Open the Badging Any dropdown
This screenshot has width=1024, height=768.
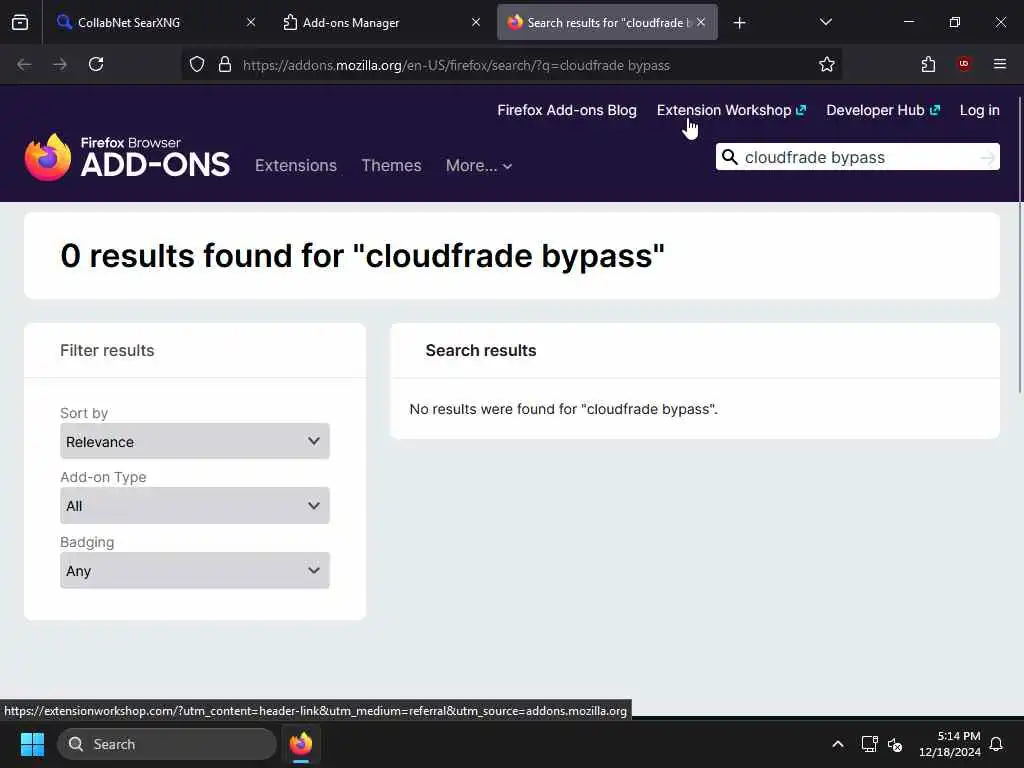click(195, 570)
